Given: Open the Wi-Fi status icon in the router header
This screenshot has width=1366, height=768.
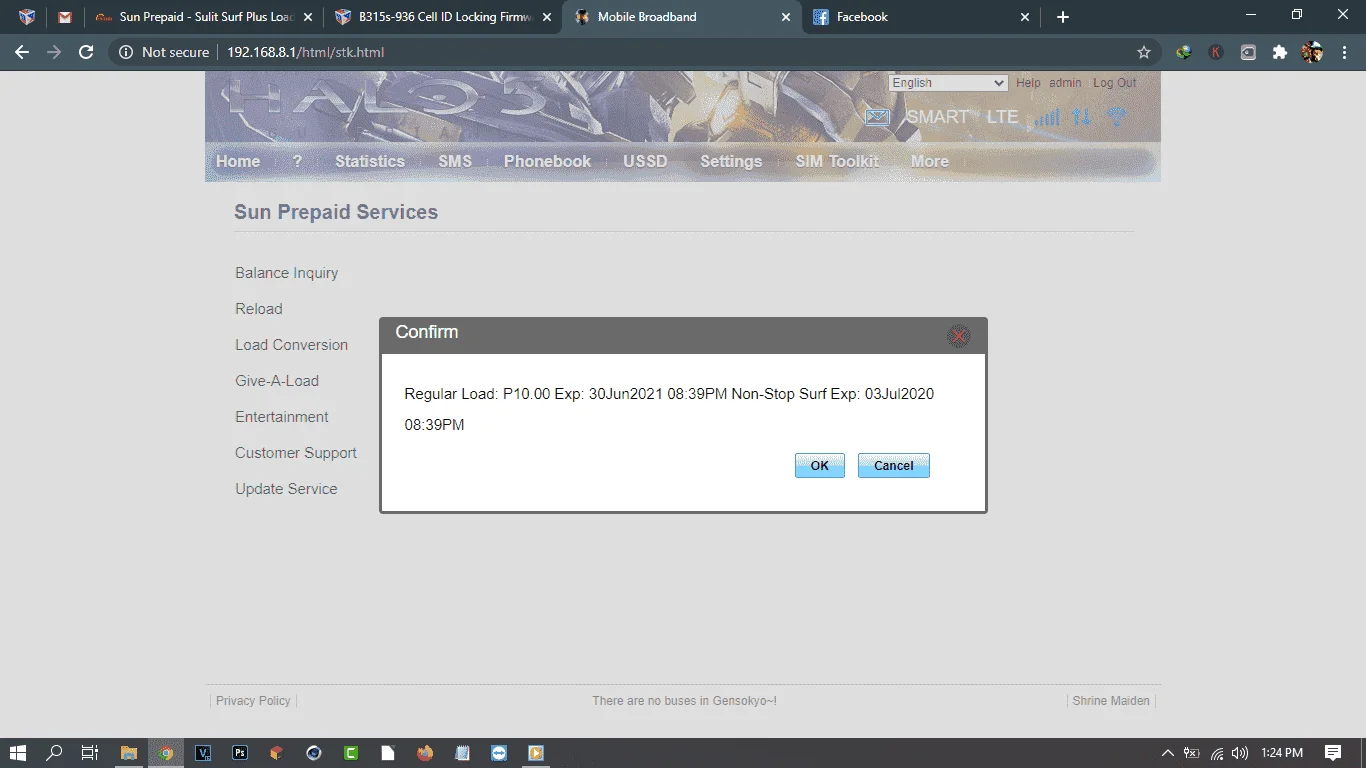Looking at the screenshot, I should [x=1118, y=117].
